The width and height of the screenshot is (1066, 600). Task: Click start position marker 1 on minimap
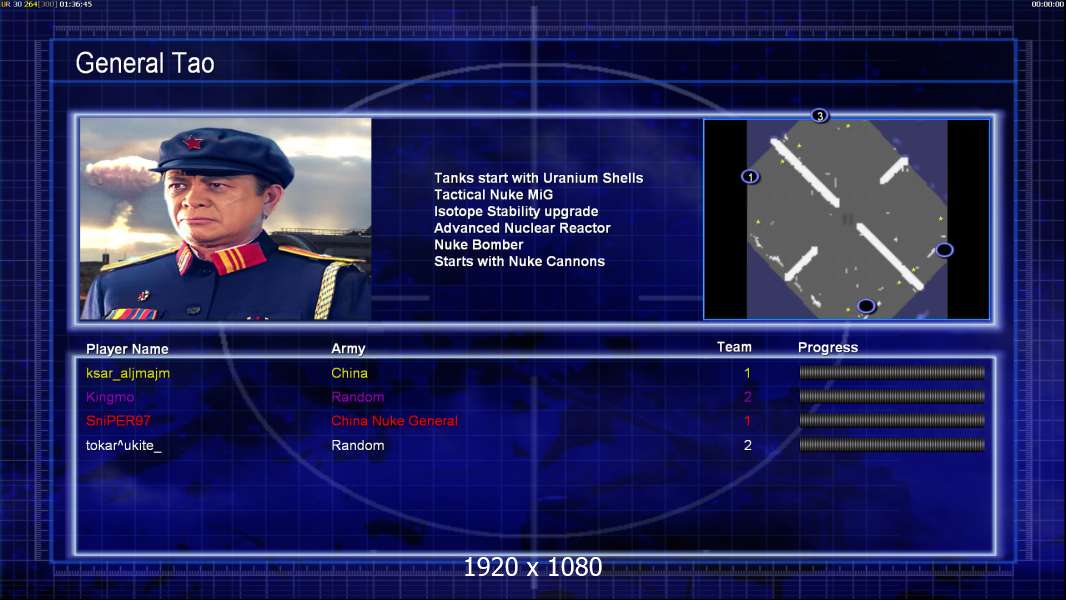tap(750, 177)
